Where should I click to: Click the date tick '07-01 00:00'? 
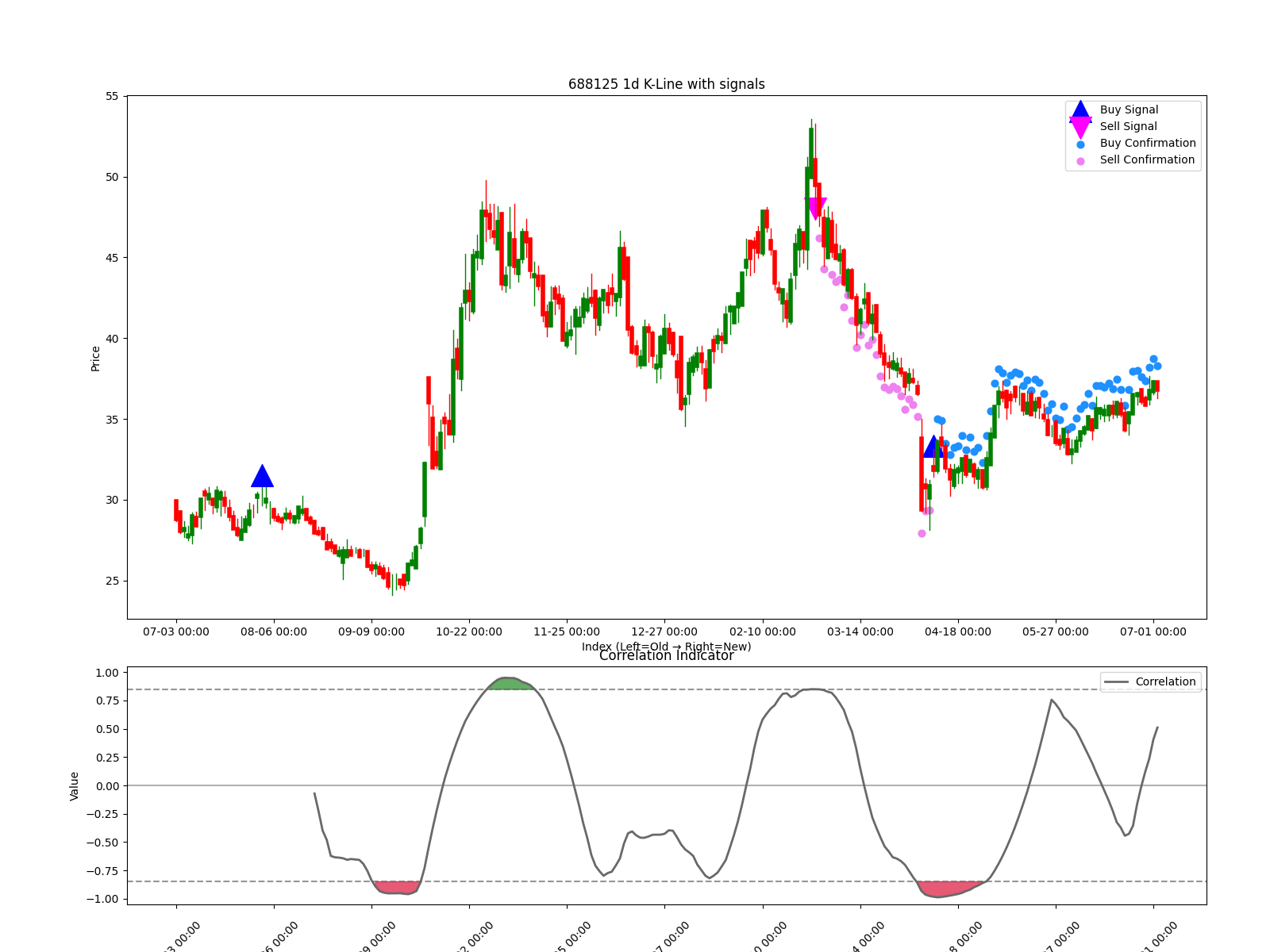pyautogui.click(x=1153, y=632)
